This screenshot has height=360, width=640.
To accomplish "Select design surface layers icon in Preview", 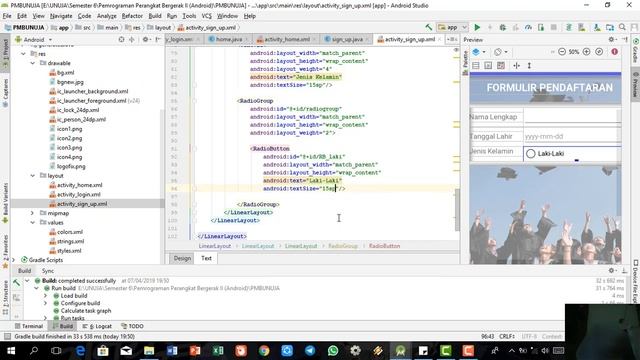I will (x=478, y=52).
